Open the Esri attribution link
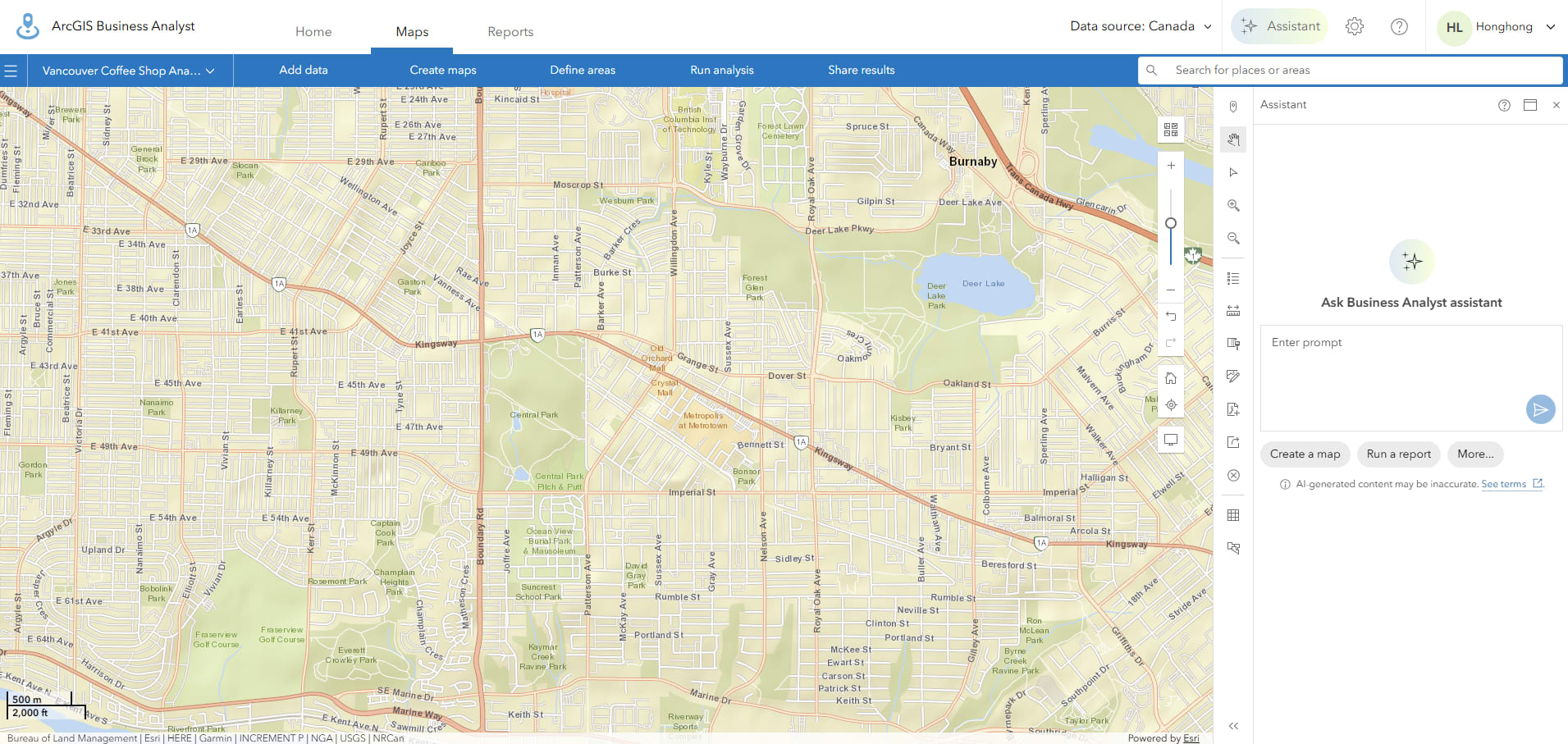 tap(1191, 738)
